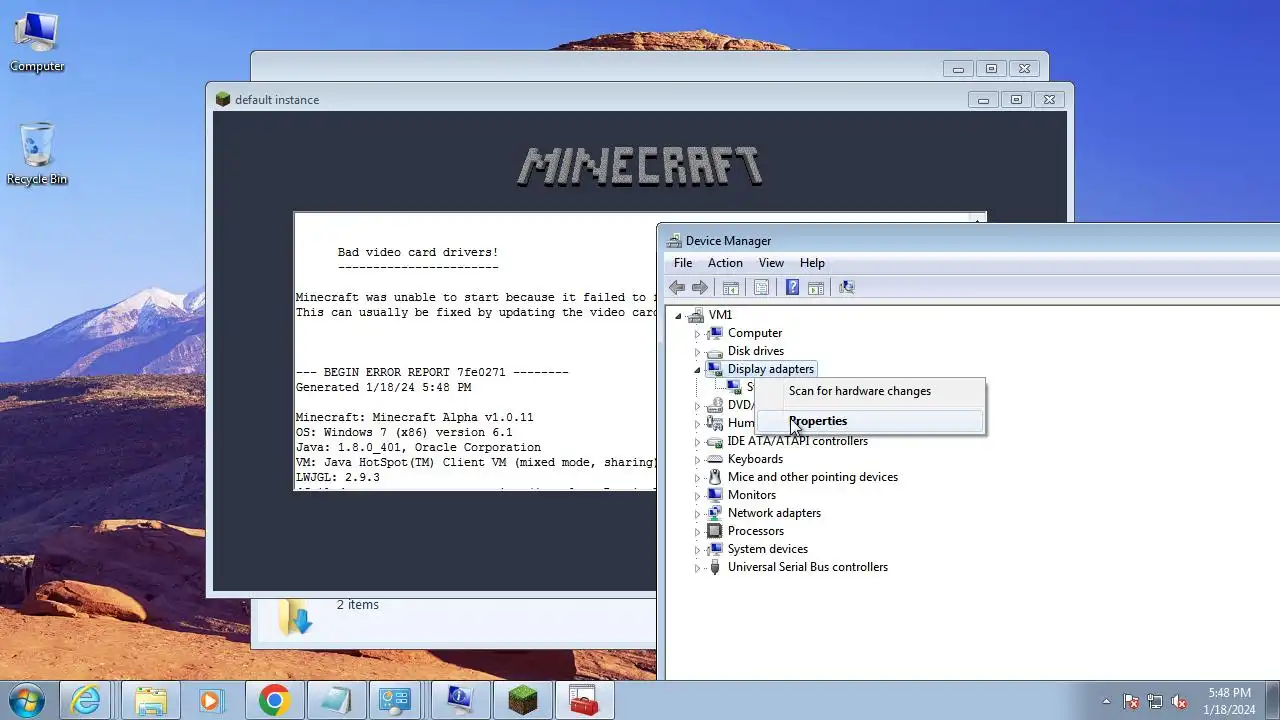Click the default instance window title
The width and height of the screenshot is (1280, 720).
coord(277,100)
